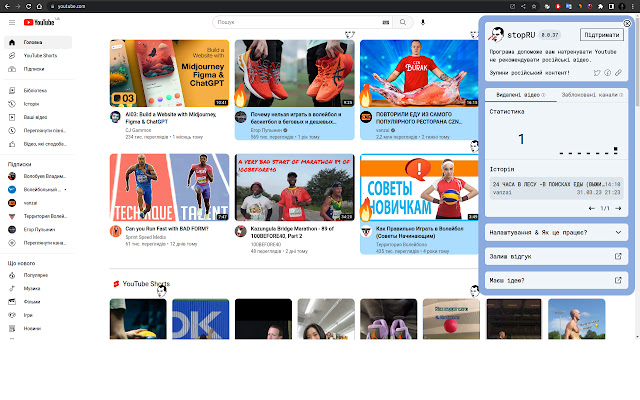The image size is (640, 400).
Task: Open CZN Burak meat video thumbnail
Action: 419,73
